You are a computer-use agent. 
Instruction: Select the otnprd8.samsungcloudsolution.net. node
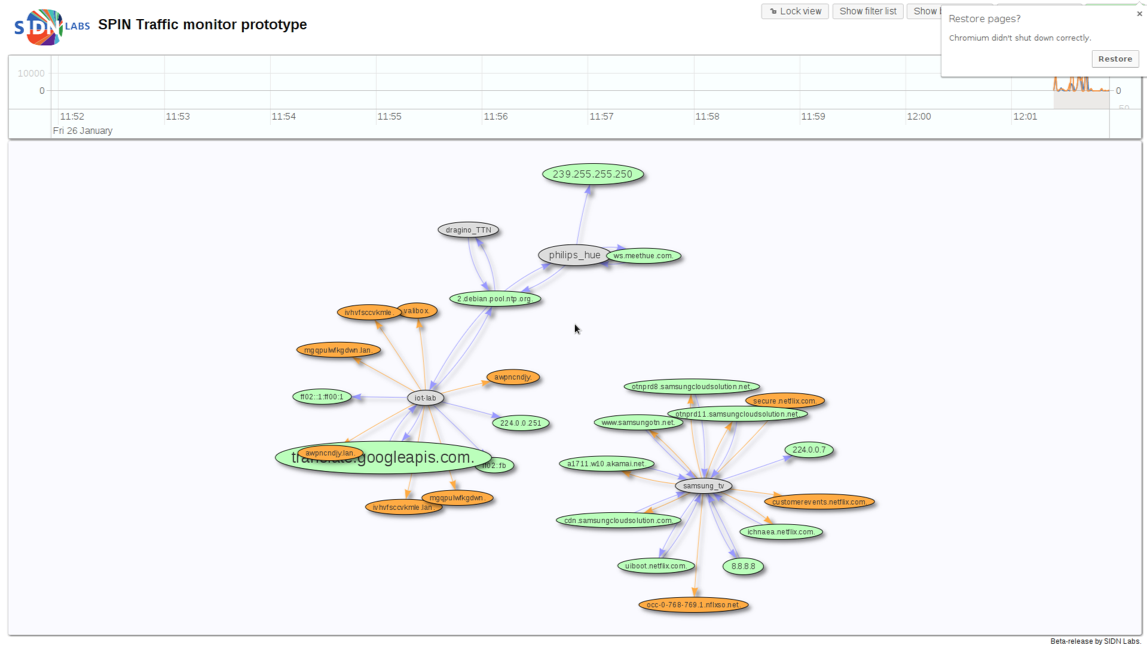coord(691,386)
